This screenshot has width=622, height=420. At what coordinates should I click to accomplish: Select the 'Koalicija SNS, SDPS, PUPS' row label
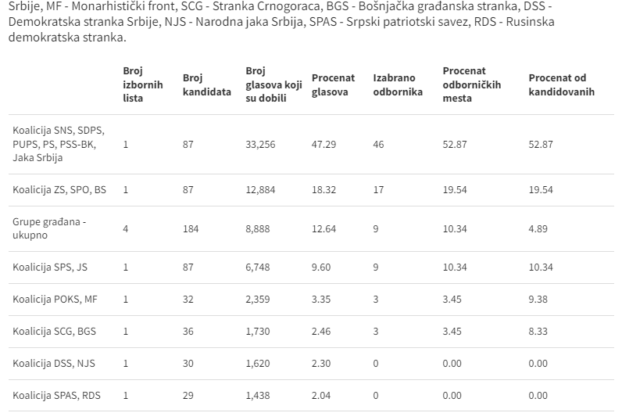pyautogui.click(x=51, y=144)
